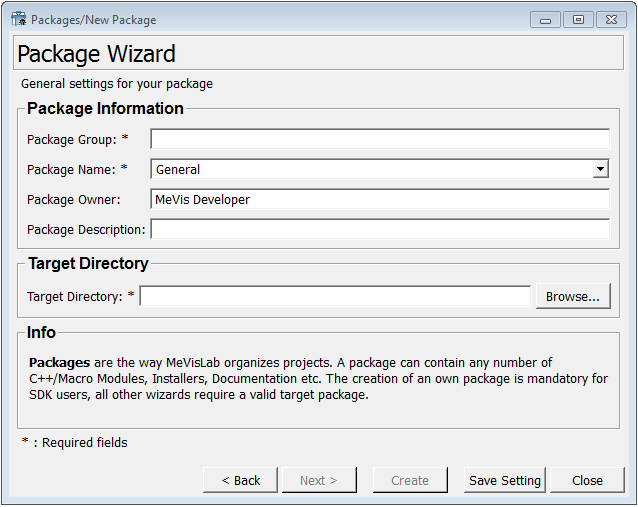Open the Package Name dropdown arrow
This screenshot has width=638, height=507.
(600, 169)
